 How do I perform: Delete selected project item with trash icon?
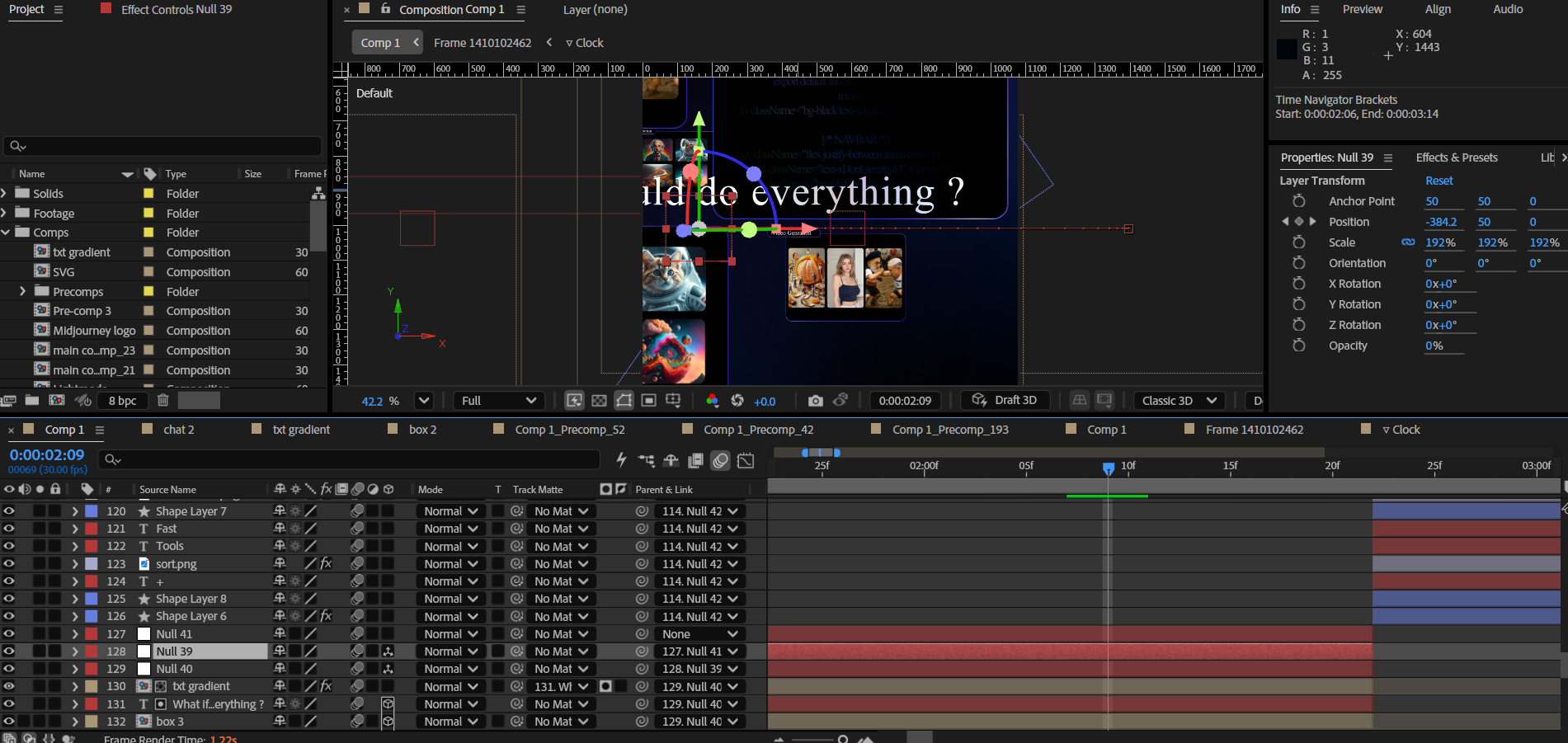(x=163, y=401)
